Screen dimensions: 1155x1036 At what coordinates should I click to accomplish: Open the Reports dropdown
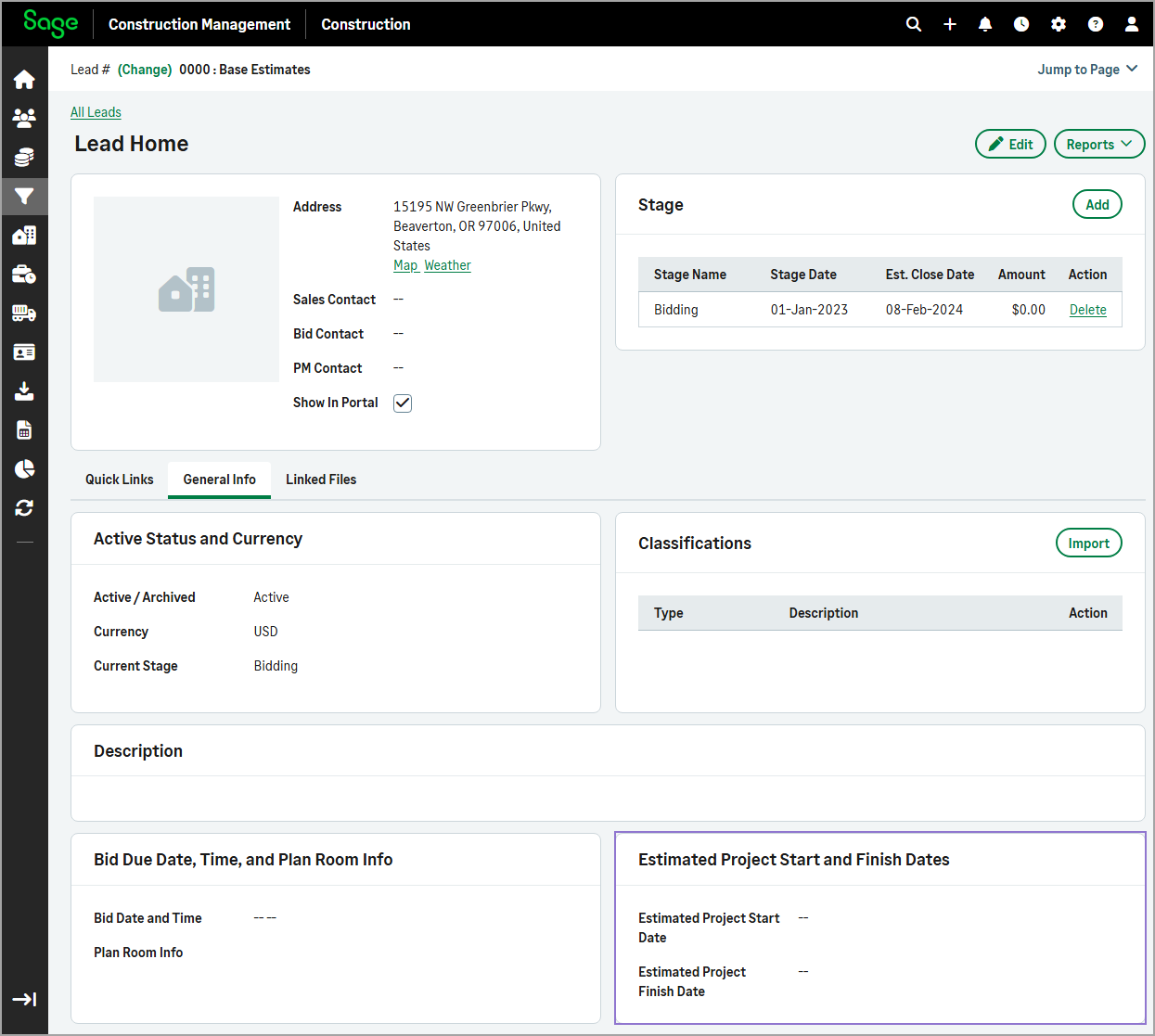click(x=1099, y=144)
